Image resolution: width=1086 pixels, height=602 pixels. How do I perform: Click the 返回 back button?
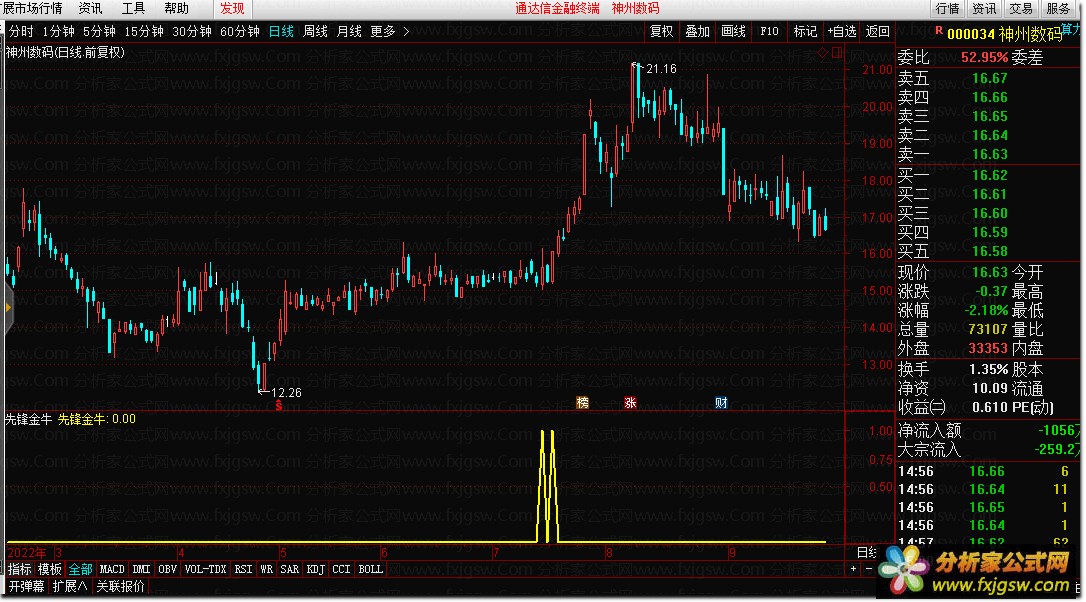tap(878, 31)
